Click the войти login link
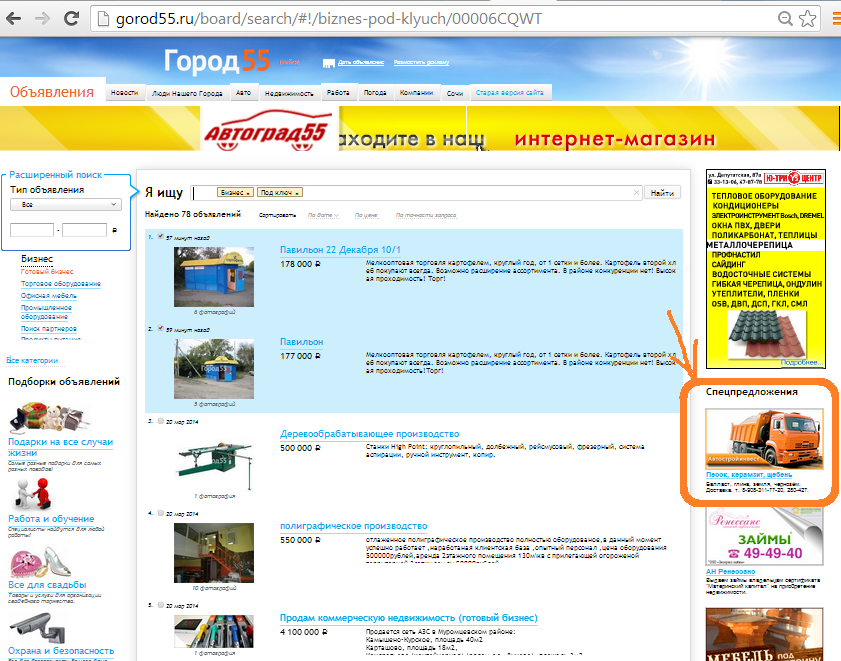Screen dimensions: 841x661 290,62
